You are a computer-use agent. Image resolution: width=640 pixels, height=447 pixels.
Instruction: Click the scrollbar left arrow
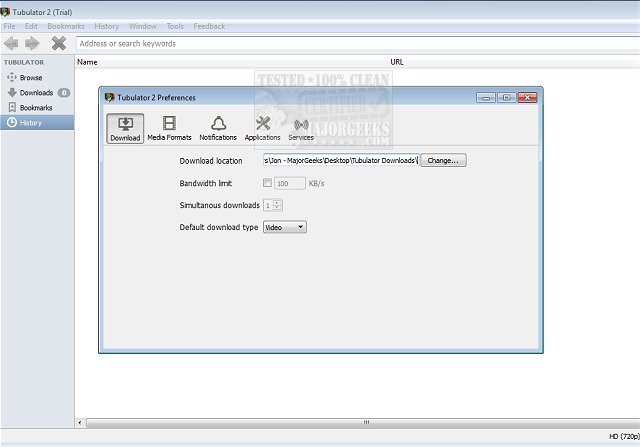tap(80, 423)
